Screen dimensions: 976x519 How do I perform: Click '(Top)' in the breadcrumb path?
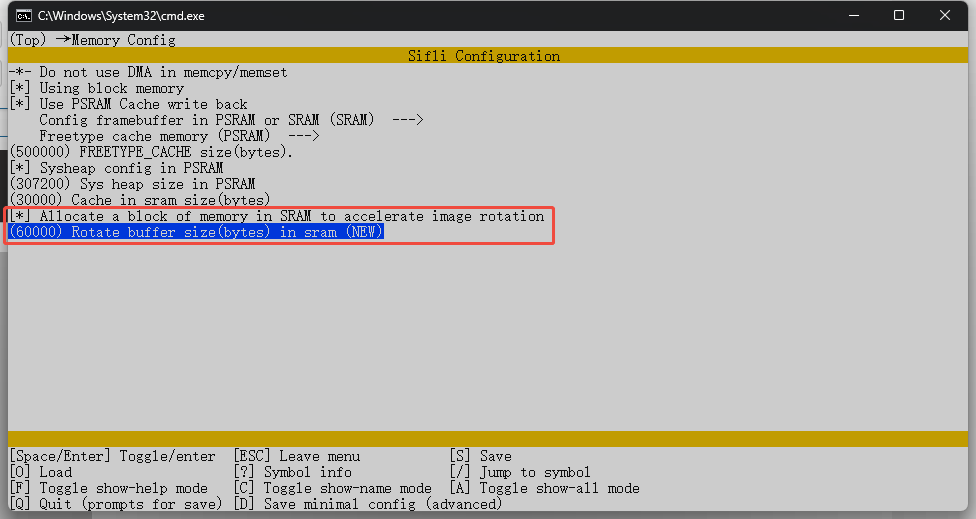(x=28, y=40)
